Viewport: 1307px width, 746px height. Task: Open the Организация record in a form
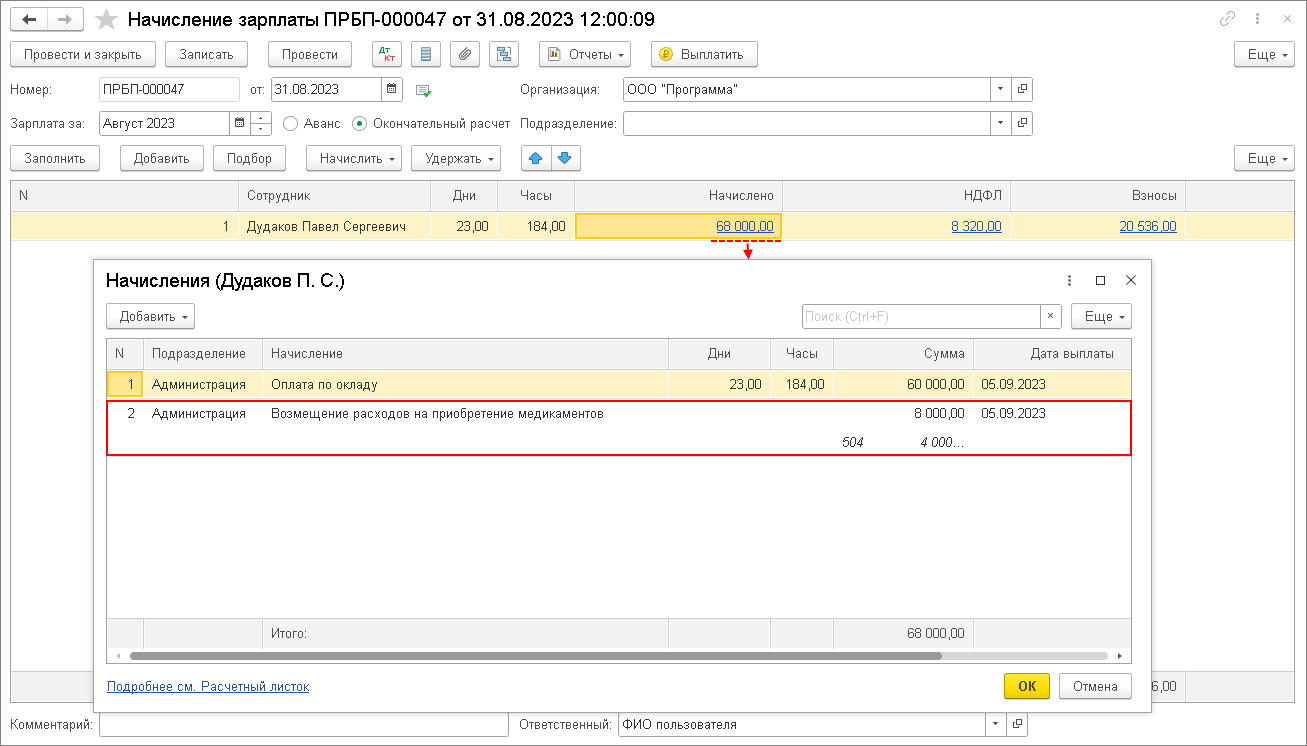tap(1021, 89)
